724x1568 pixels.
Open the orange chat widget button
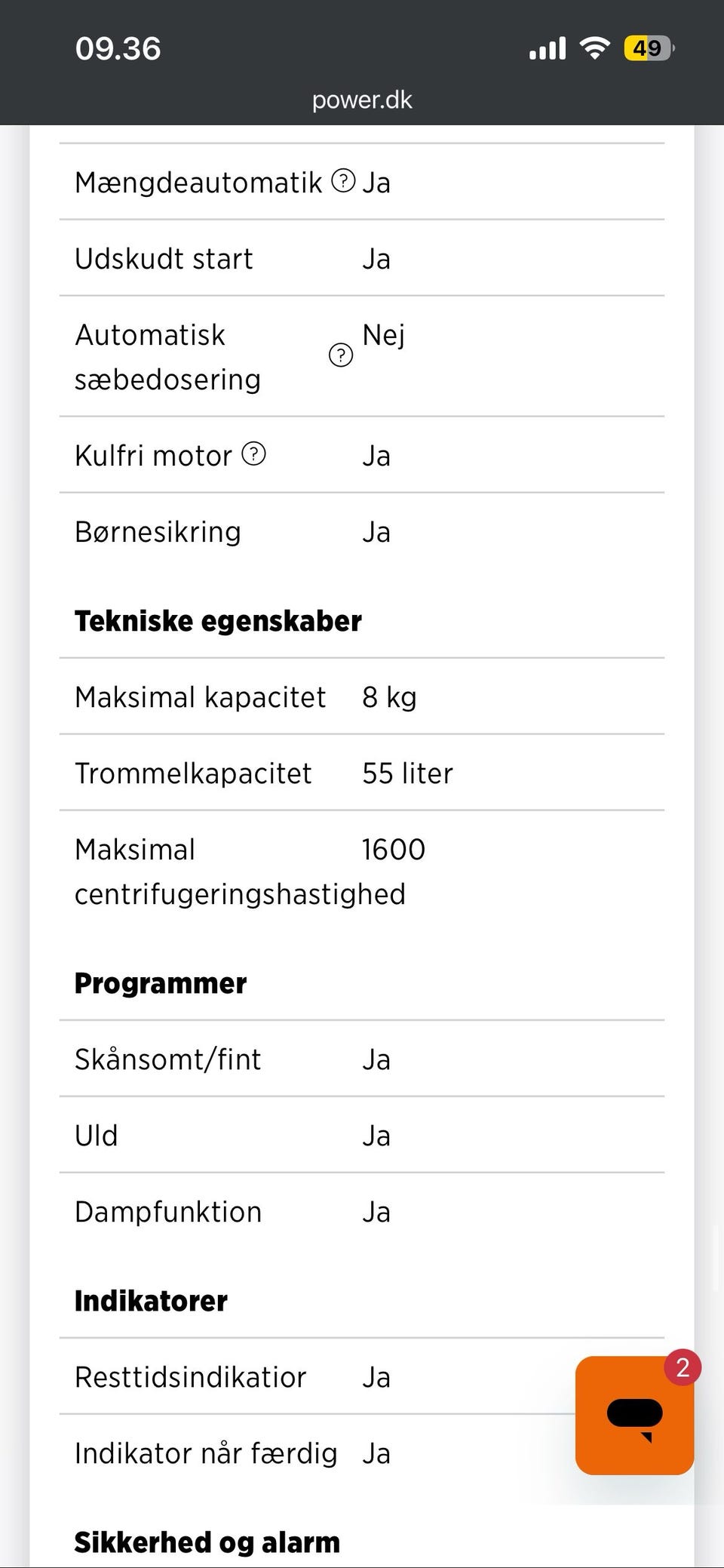tap(634, 1415)
